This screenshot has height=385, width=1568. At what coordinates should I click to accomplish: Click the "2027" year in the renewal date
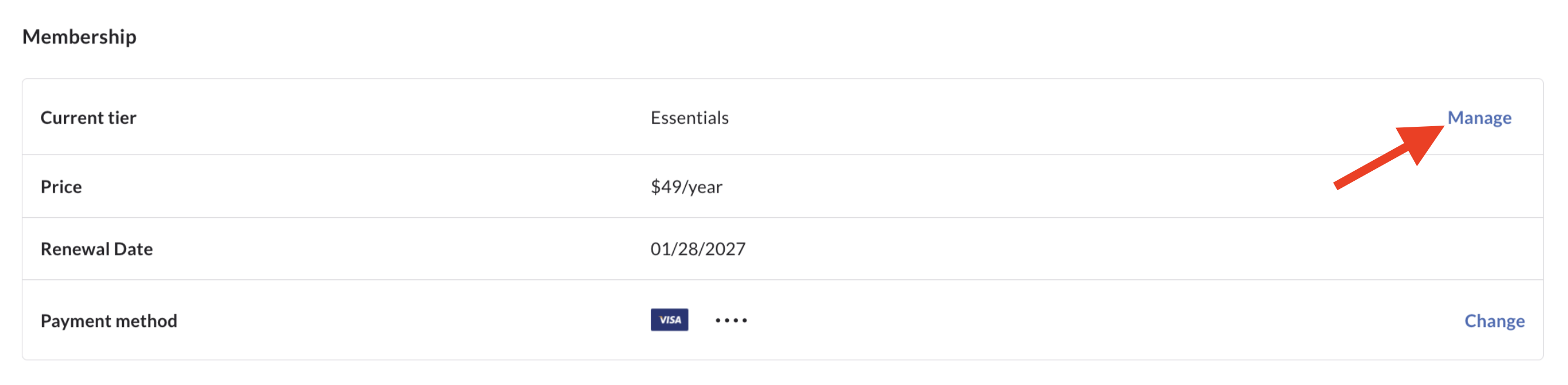724,248
